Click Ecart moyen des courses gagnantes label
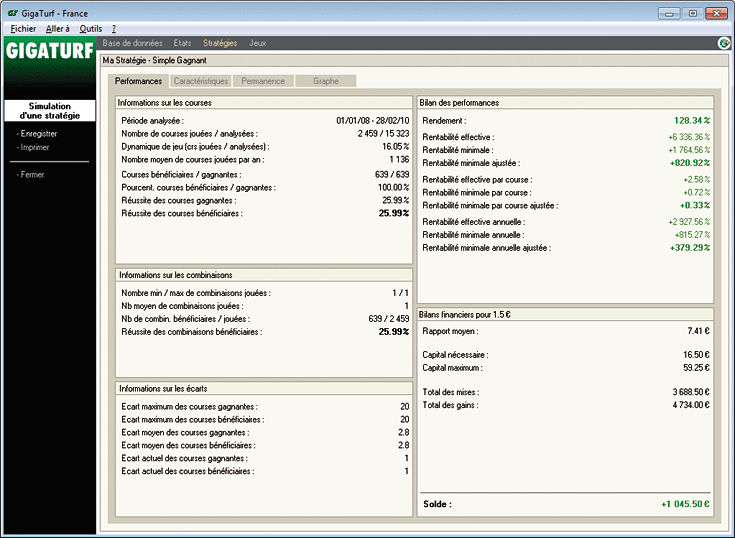This screenshot has width=735, height=538. pyautogui.click(x=185, y=433)
